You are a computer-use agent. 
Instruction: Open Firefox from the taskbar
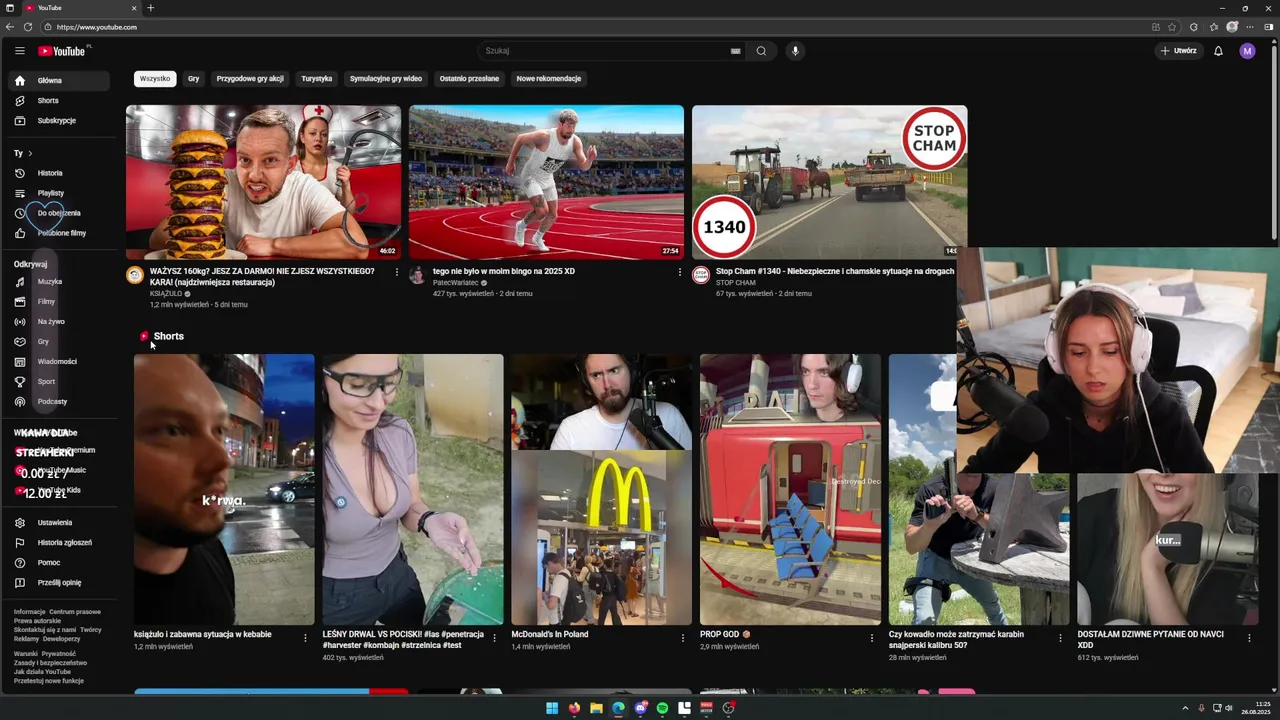tap(574, 708)
